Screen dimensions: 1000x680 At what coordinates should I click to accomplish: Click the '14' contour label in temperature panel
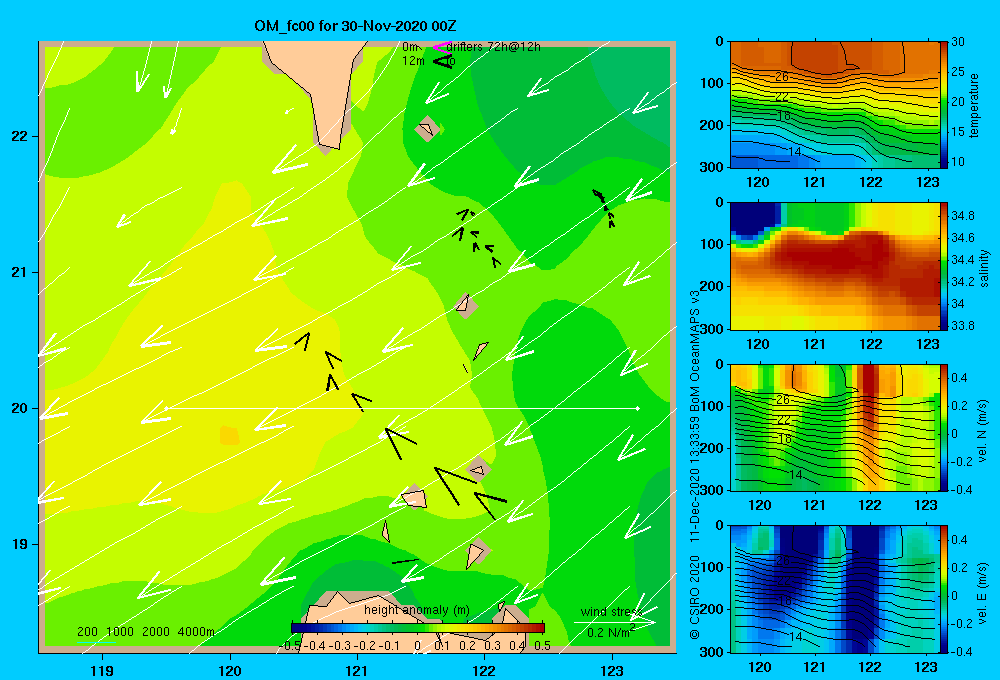point(795,152)
